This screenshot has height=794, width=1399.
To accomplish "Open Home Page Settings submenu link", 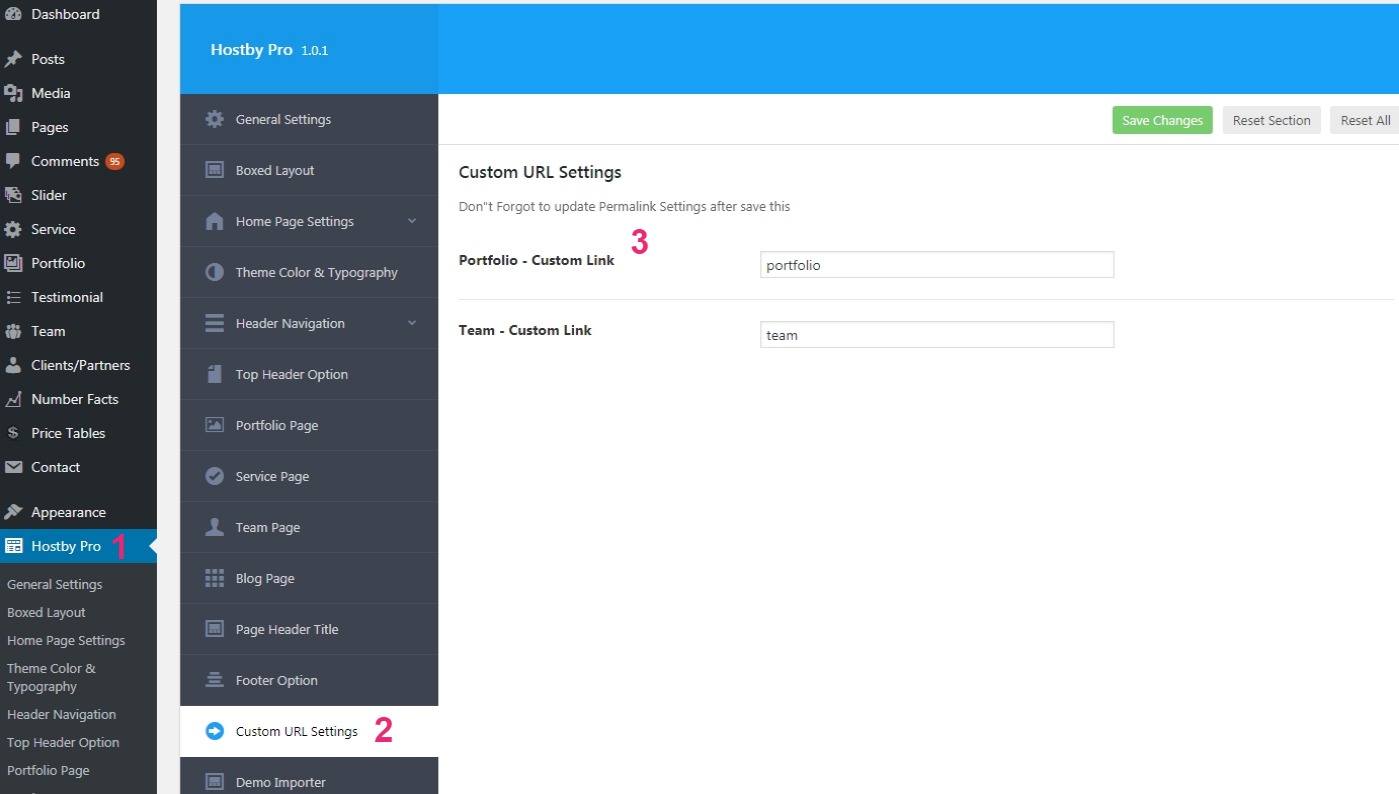I will point(66,640).
